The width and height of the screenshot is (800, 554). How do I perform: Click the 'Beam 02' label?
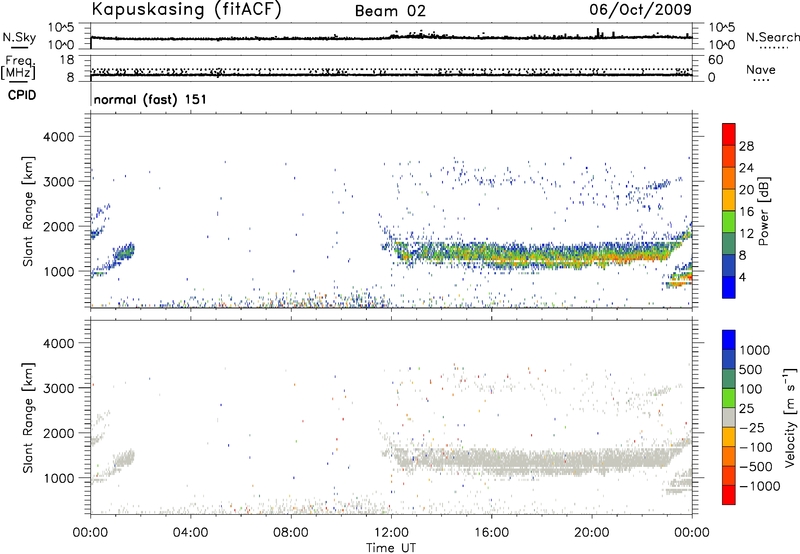point(390,11)
